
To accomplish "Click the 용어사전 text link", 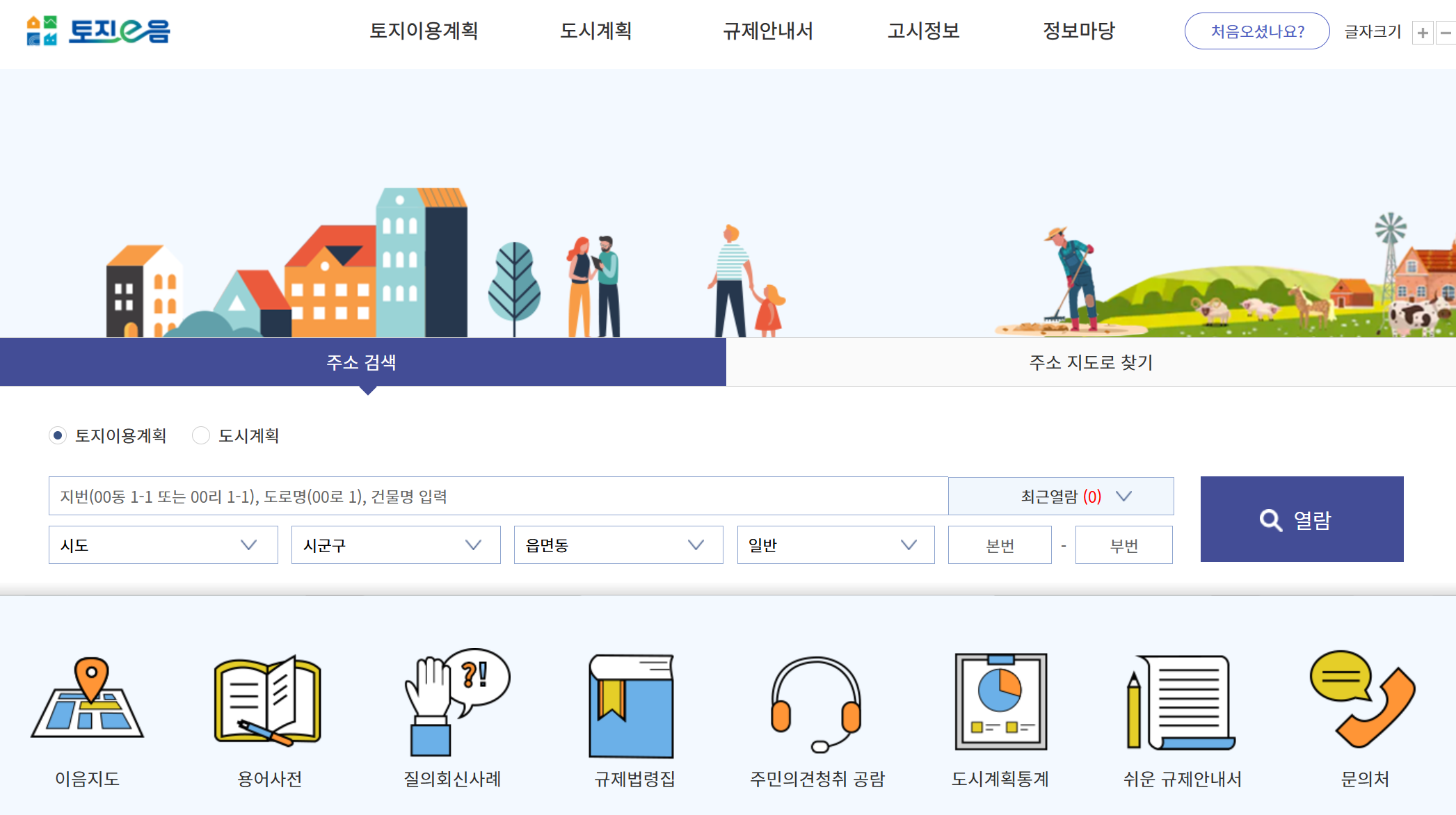I will click(x=269, y=779).
